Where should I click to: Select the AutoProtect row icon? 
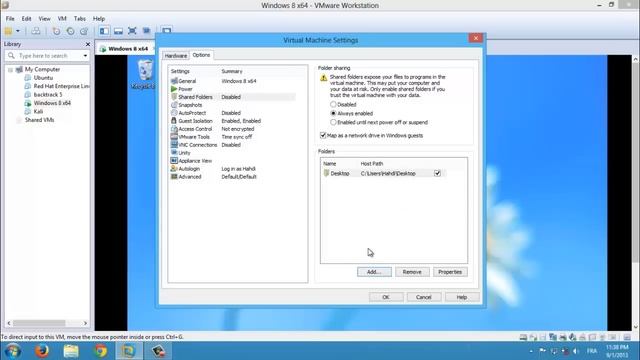click(174, 113)
